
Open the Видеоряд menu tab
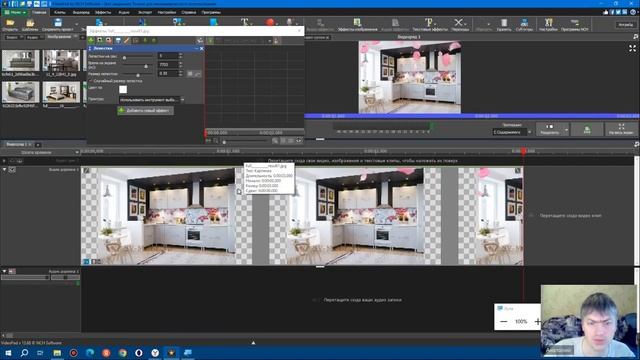tap(81, 12)
